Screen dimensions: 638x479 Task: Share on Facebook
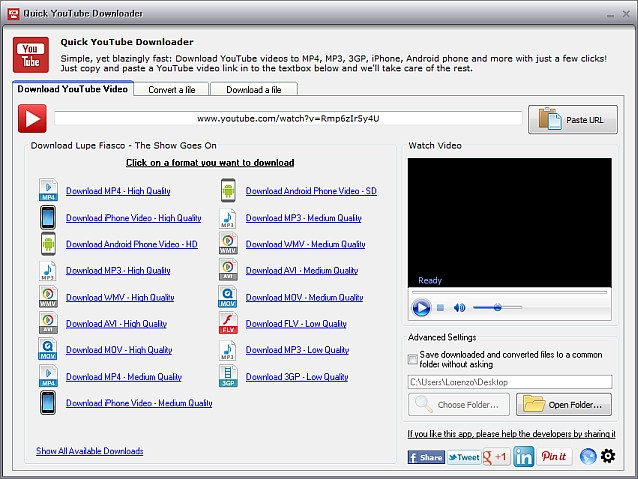pyautogui.click(x=426, y=457)
